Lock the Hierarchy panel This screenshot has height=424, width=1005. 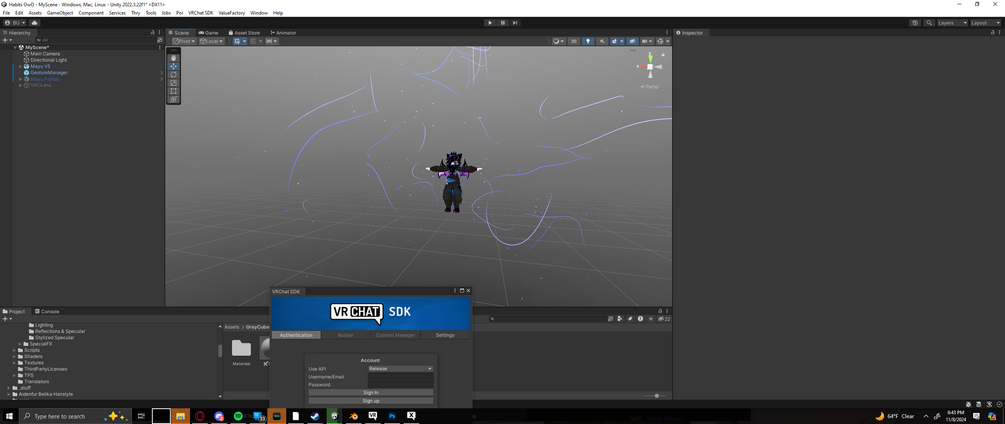click(153, 33)
